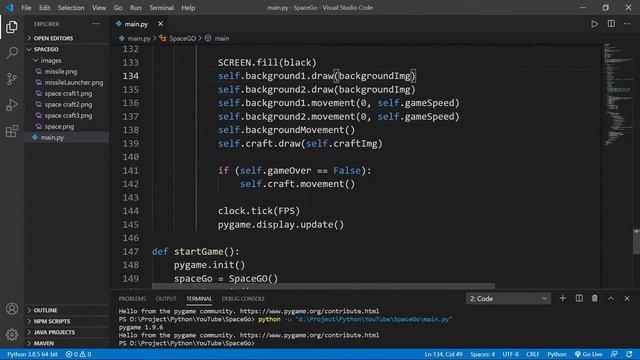
Task: Select main.py in the Explorer tree
Action: click(67, 138)
